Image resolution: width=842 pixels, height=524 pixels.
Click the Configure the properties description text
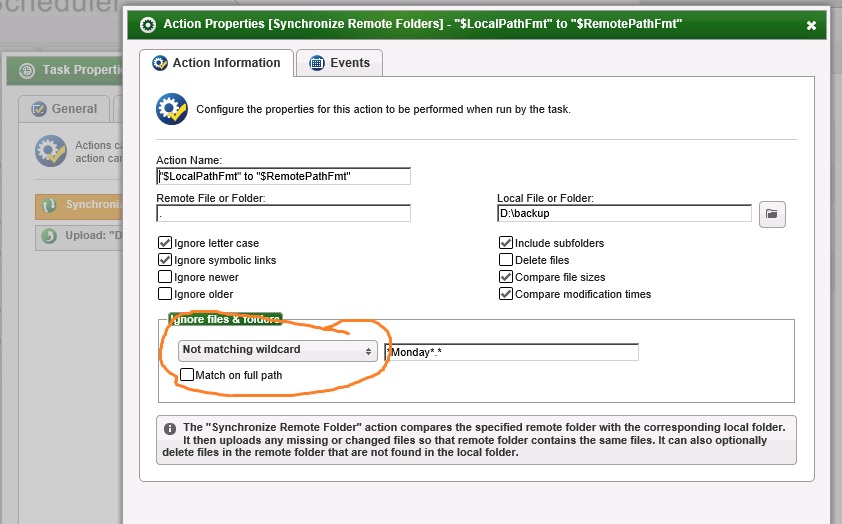[x=383, y=110]
